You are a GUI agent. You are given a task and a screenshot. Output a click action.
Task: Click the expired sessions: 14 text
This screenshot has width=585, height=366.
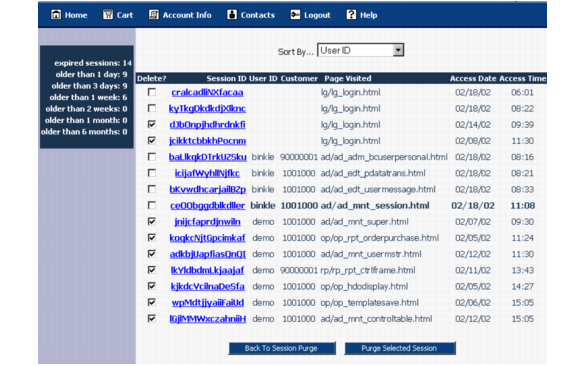[x=93, y=63]
